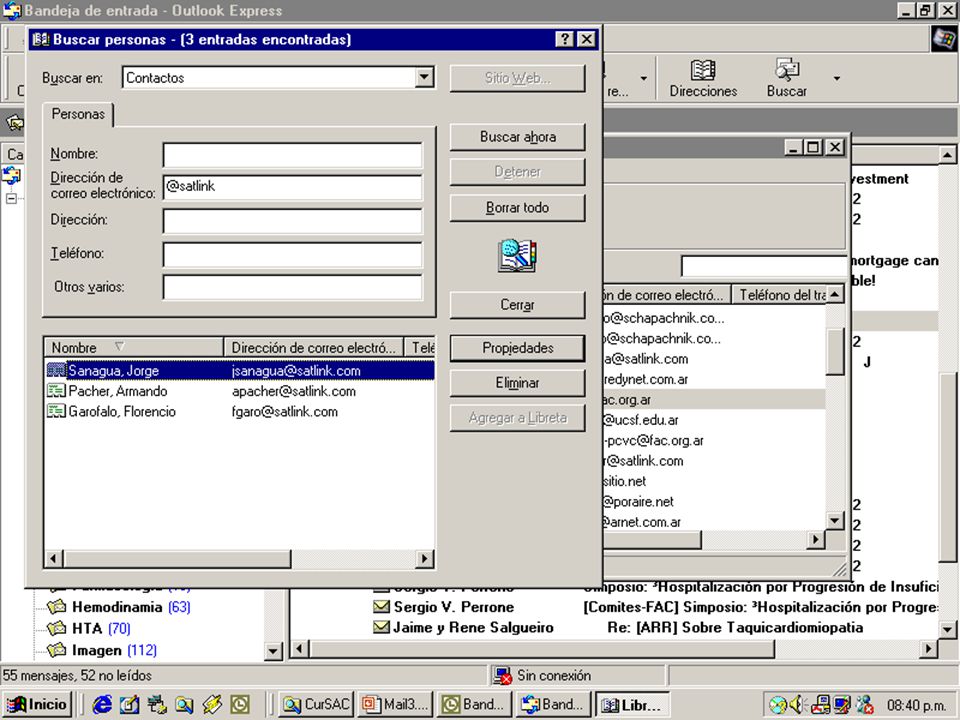
Task: Click the contact card icon for Pacher, Armando
Action: coord(56,391)
